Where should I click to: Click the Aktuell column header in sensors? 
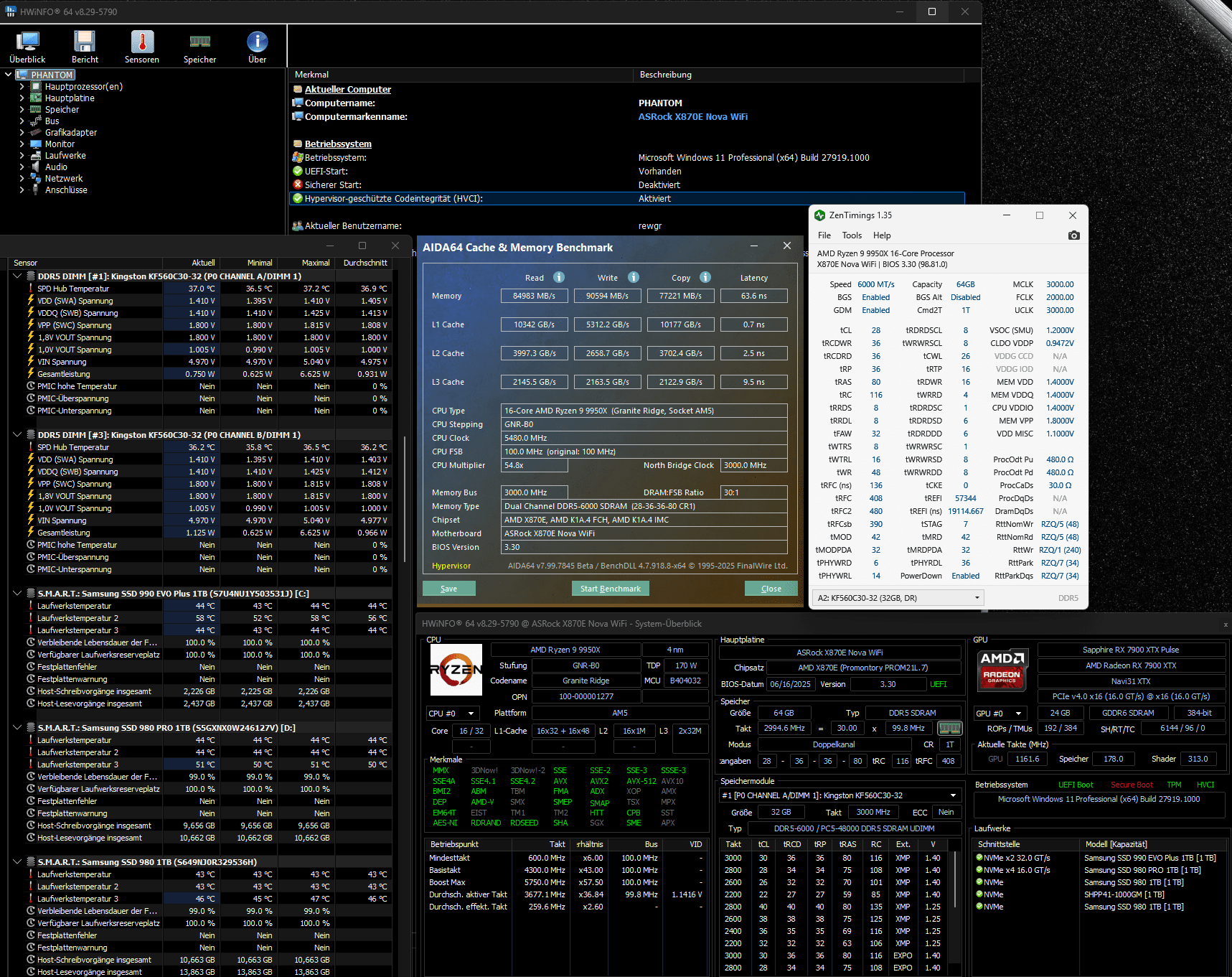click(192, 263)
